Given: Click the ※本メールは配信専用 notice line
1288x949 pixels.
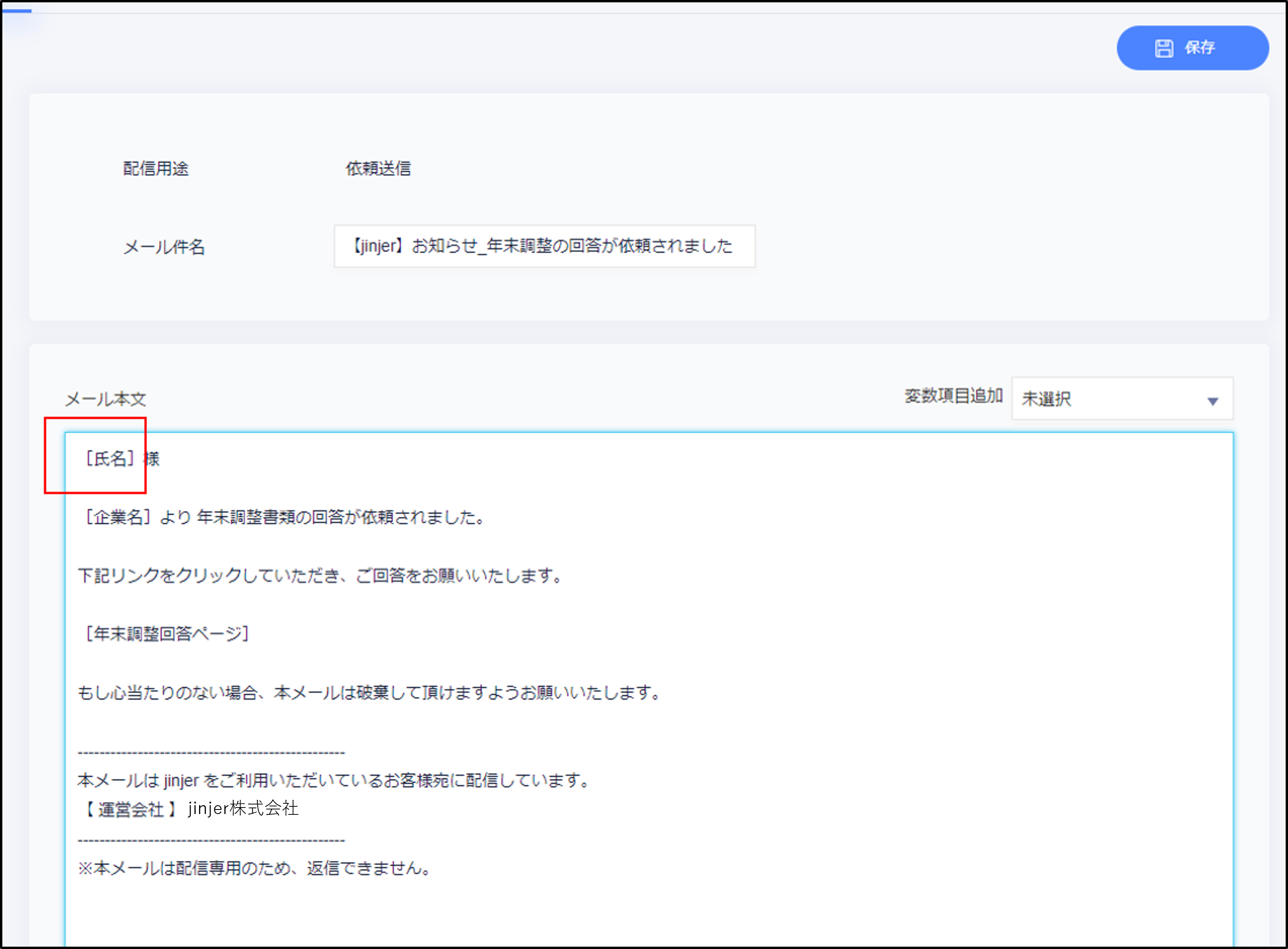Looking at the screenshot, I should tap(255, 868).
